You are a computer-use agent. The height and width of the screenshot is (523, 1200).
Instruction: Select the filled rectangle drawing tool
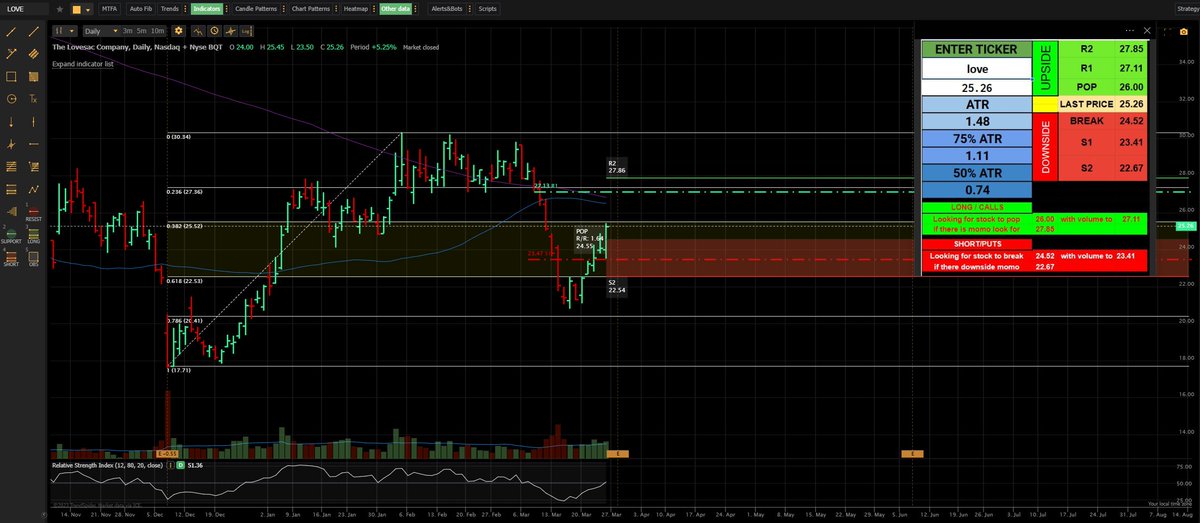33,76
